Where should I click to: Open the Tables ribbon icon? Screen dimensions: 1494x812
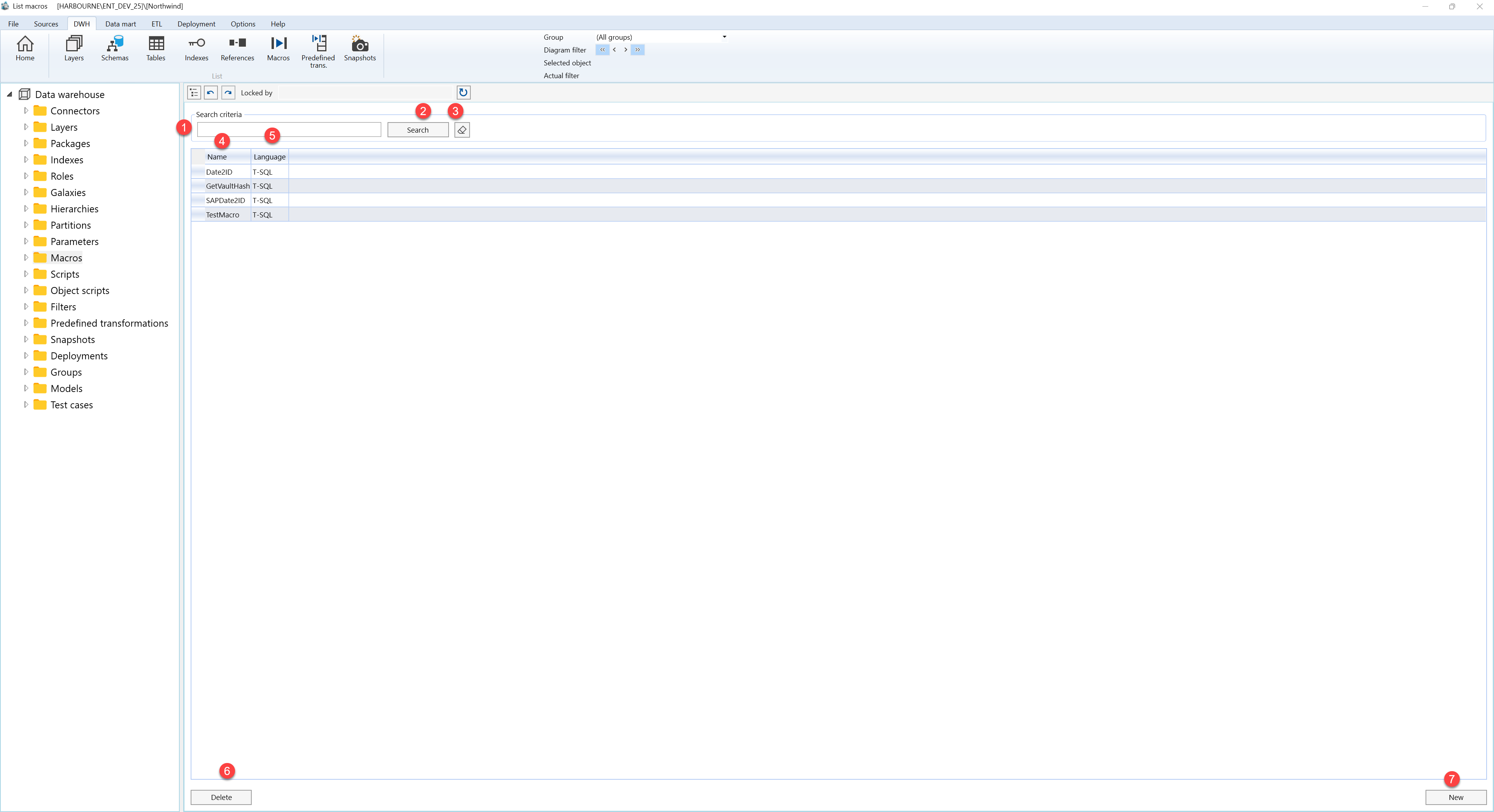coord(156,48)
